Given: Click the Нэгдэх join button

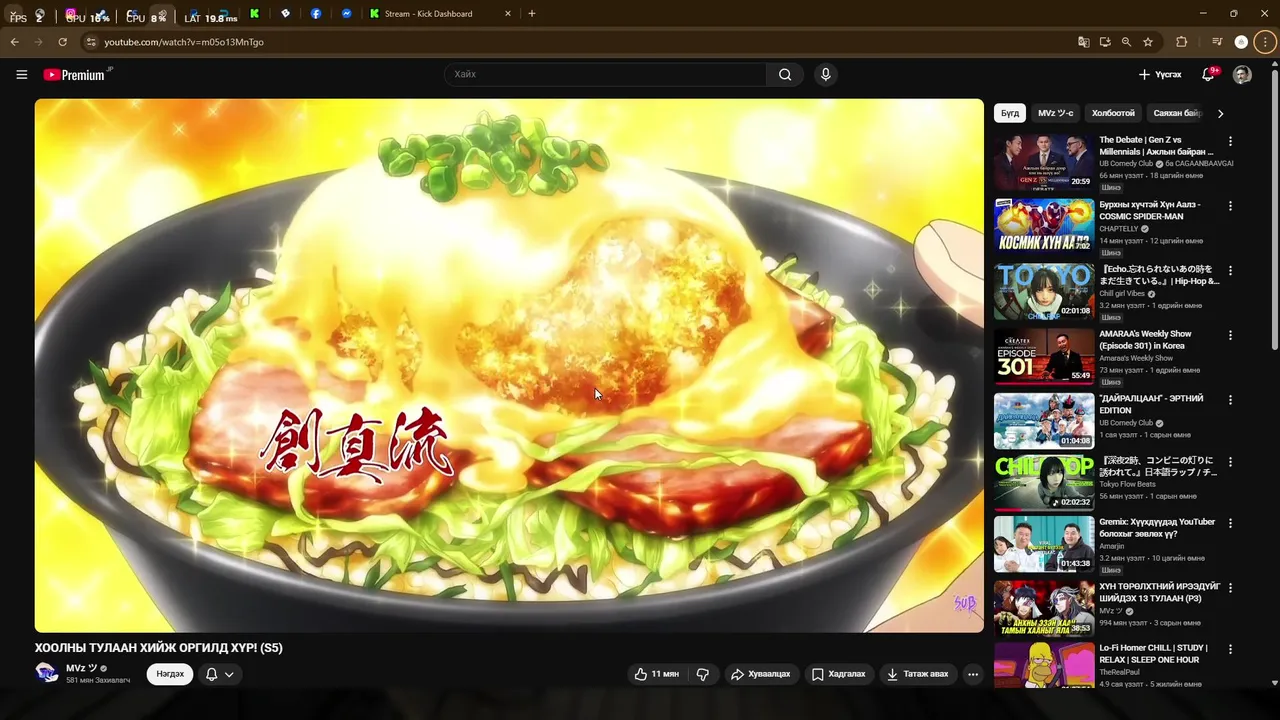Looking at the screenshot, I should pos(170,674).
